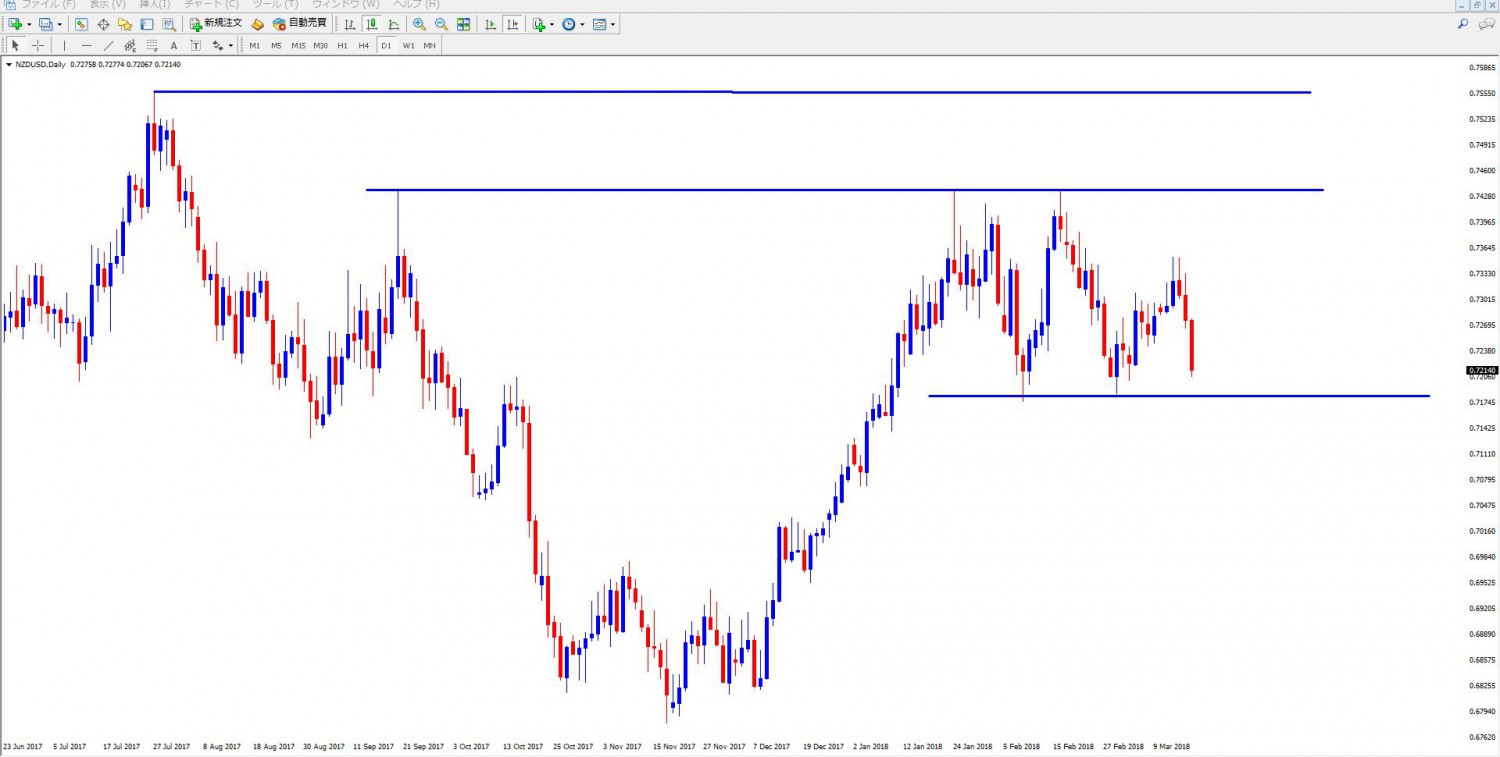Click the search magnifier at top right
The image size is (1500, 757).
click(x=1463, y=24)
